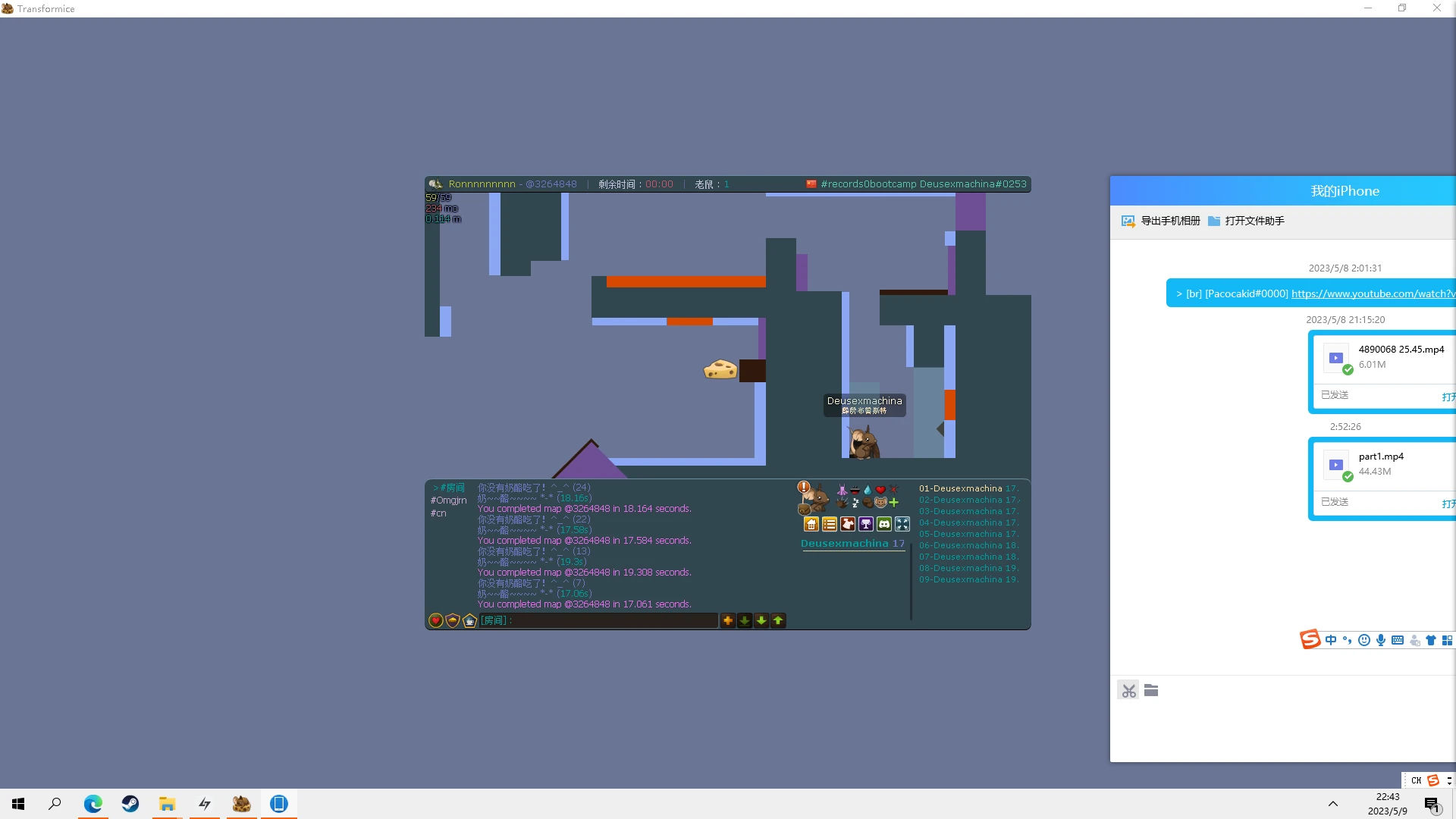Click the water drop cry emote
The height and width of the screenshot is (819, 1456).
(868, 490)
